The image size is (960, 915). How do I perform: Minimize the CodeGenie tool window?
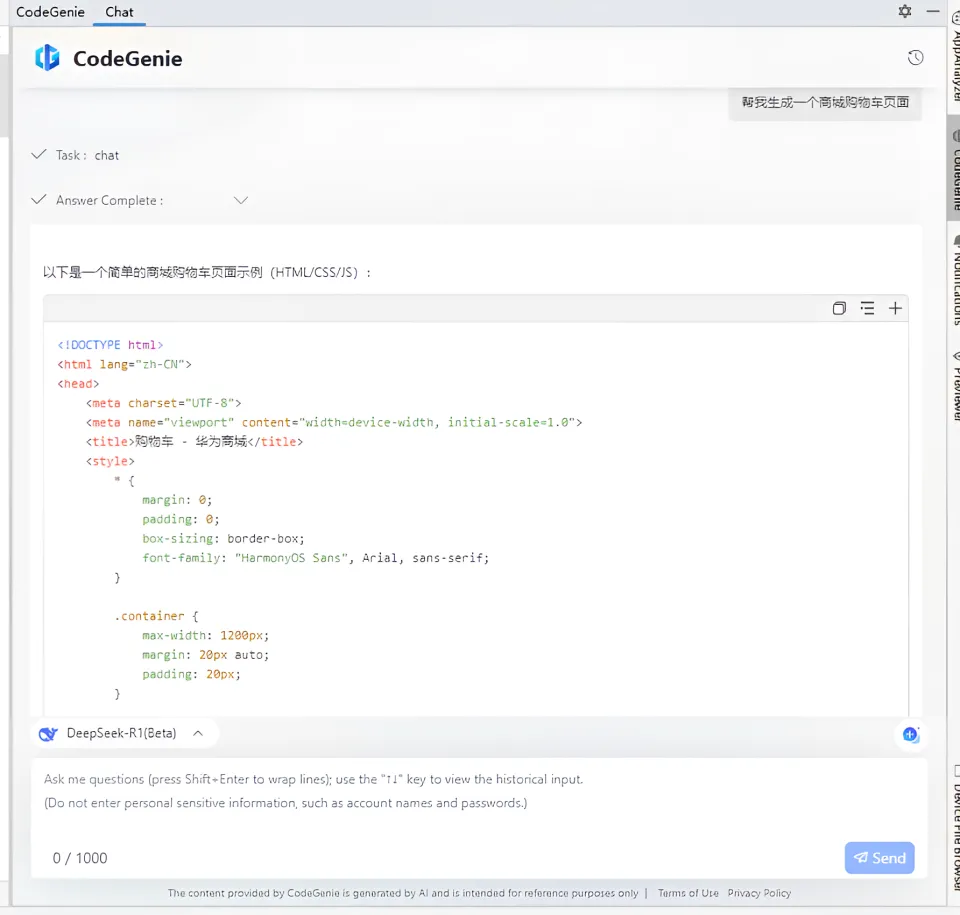pyautogui.click(x=932, y=11)
